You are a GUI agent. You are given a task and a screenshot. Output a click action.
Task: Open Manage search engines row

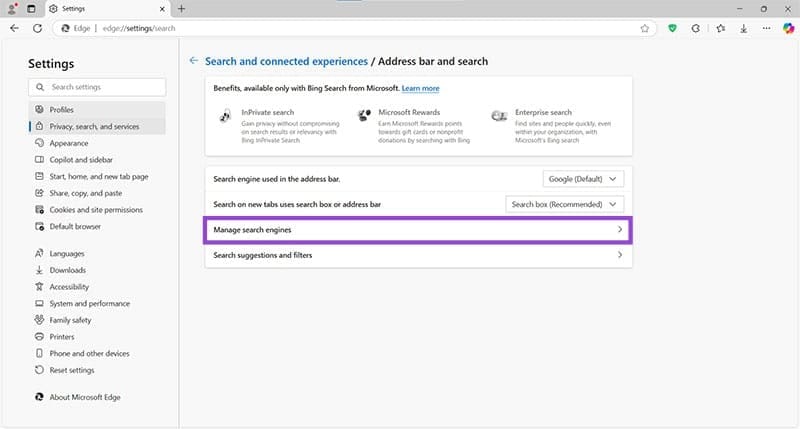[418, 230]
